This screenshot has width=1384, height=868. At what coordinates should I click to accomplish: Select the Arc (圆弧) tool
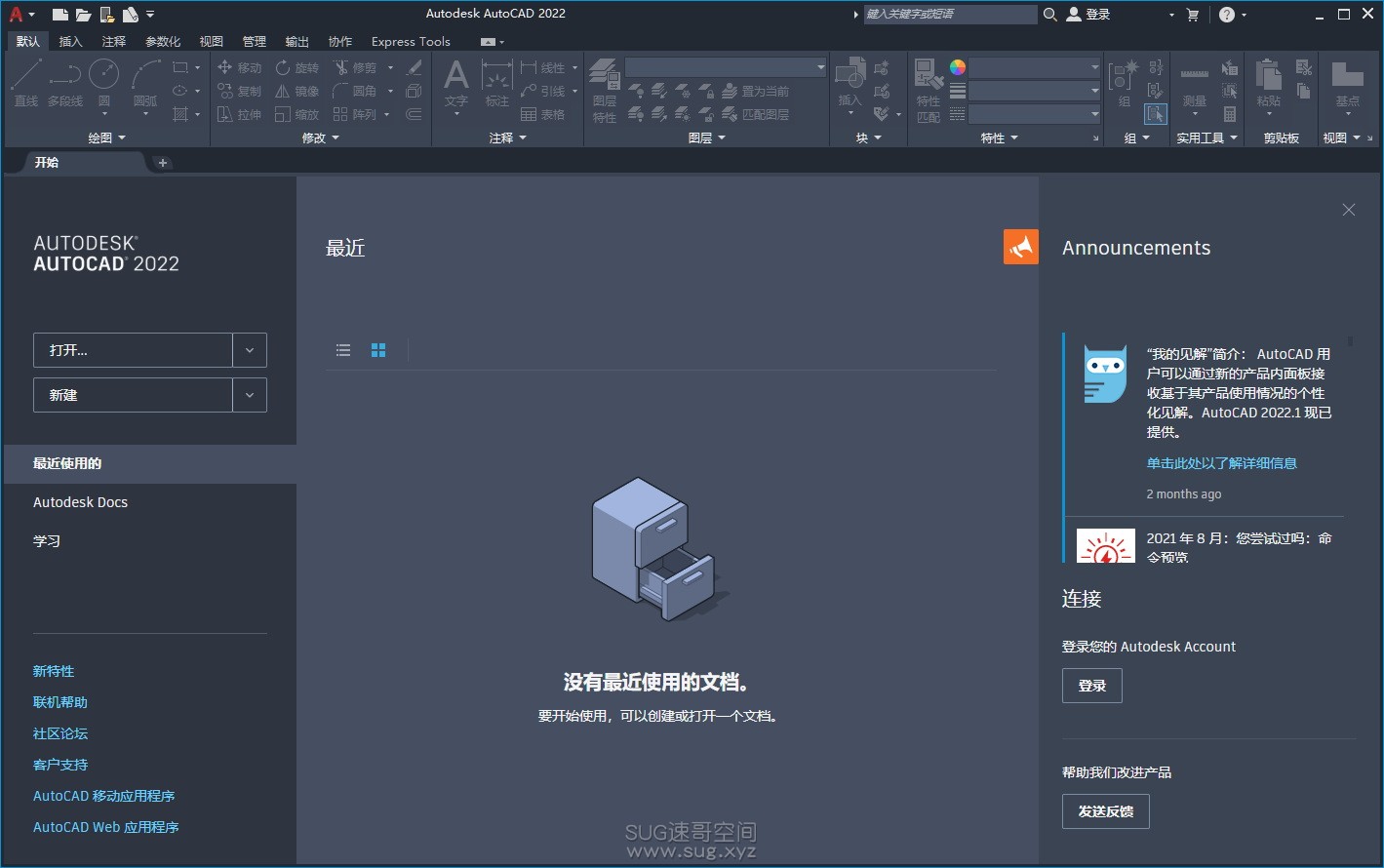pyautogui.click(x=145, y=83)
